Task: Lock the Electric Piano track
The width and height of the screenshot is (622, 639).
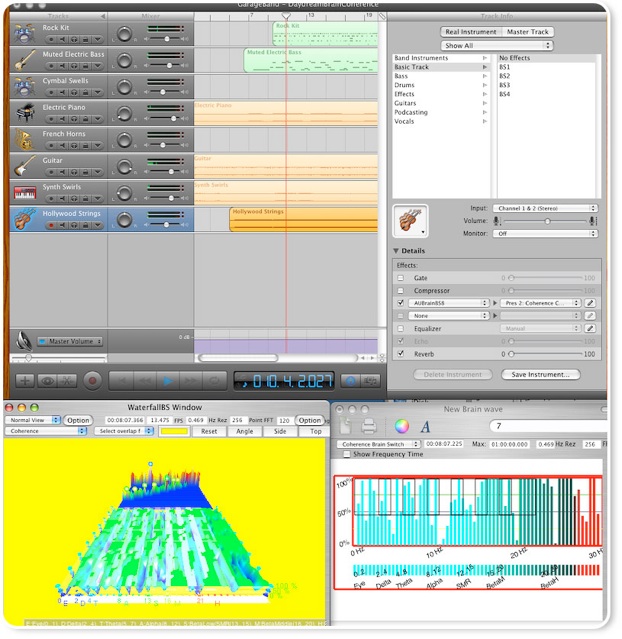Action: [85, 119]
